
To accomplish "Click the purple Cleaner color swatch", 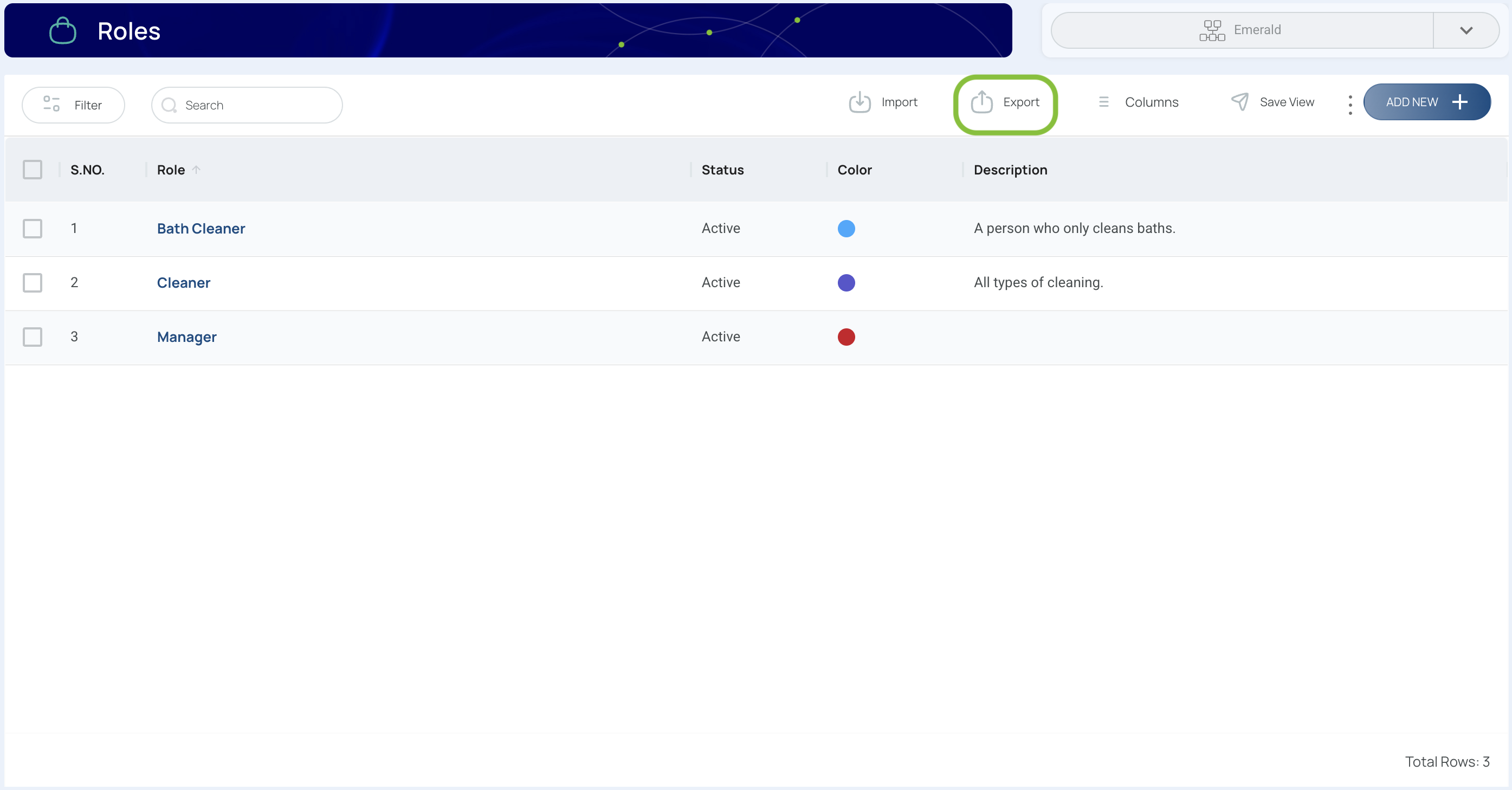I will (x=846, y=282).
